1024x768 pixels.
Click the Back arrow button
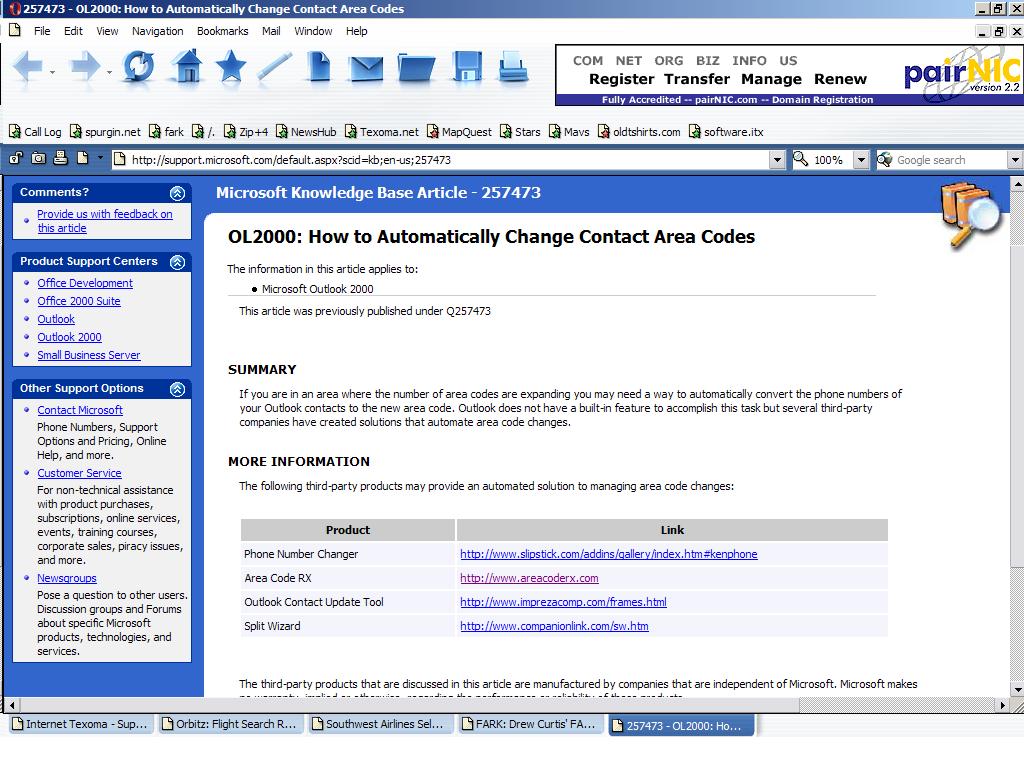tap(28, 67)
